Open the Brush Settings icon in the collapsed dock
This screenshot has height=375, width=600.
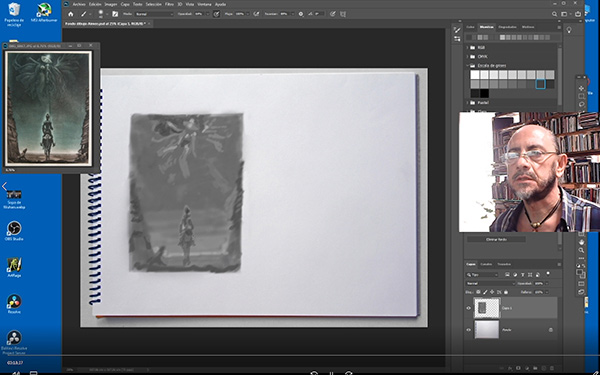[457, 39]
